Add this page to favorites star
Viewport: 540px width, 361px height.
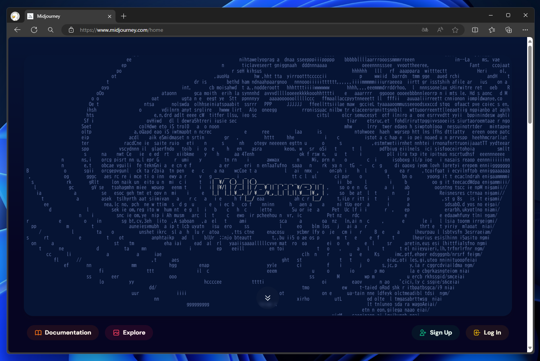tap(455, 30)
